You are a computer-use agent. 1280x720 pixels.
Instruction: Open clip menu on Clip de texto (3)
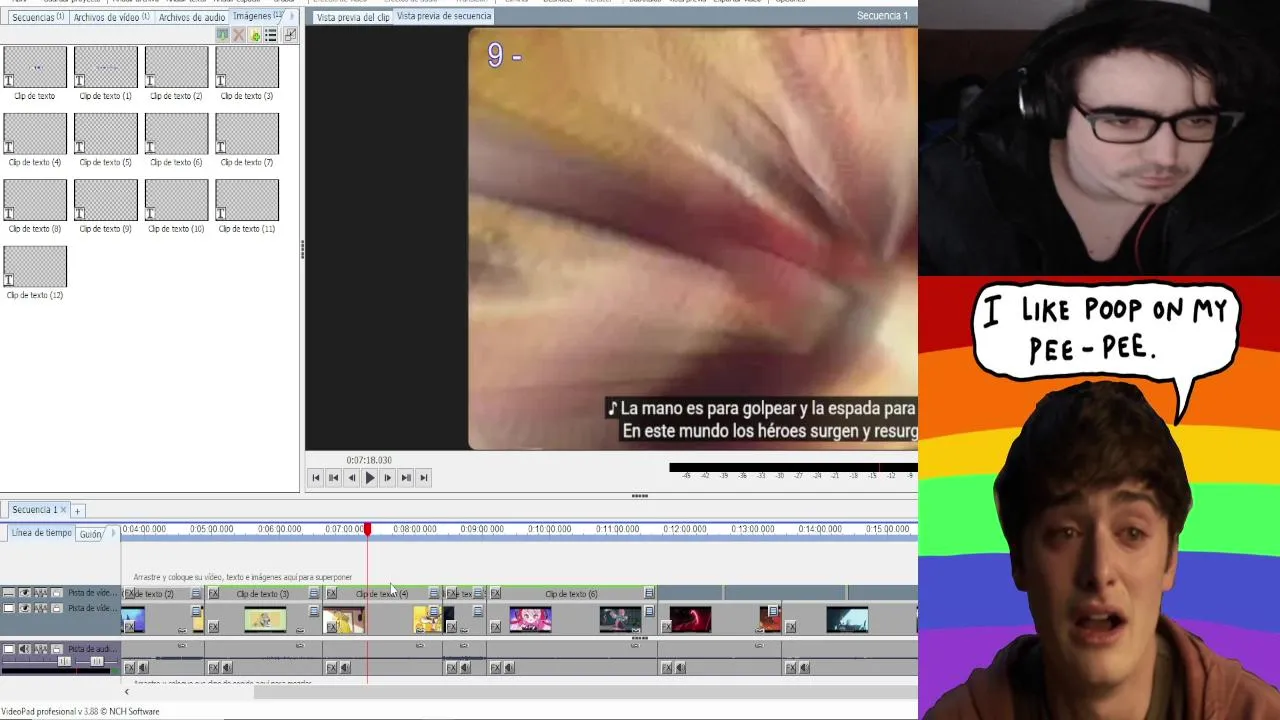(x=314, y=594)
